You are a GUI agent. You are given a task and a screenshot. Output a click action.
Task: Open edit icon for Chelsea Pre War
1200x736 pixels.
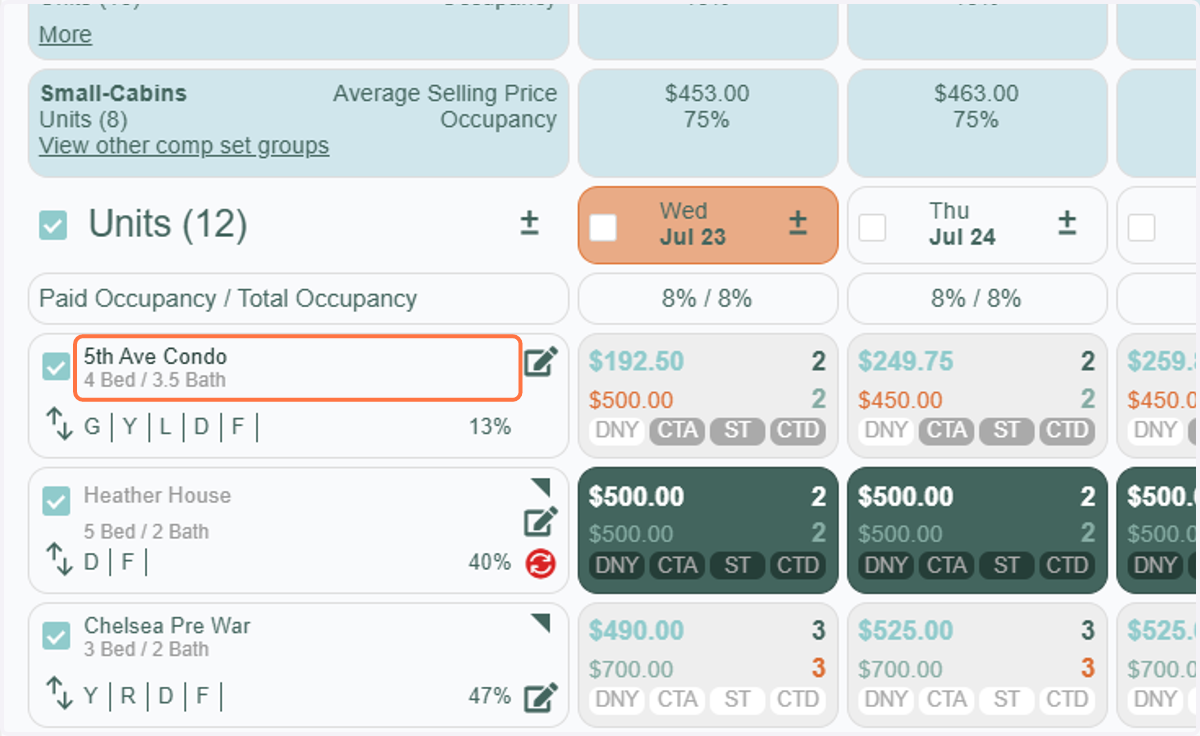[540, 697]
